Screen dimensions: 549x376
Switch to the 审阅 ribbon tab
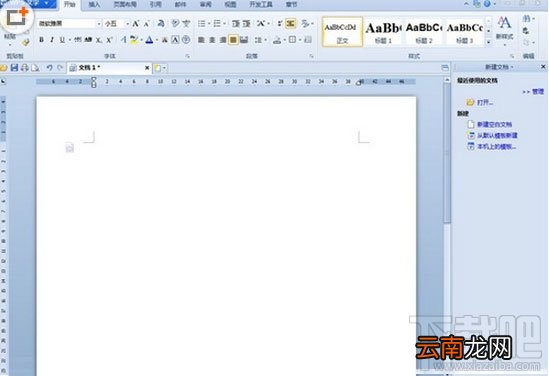(x=205, y=4)
